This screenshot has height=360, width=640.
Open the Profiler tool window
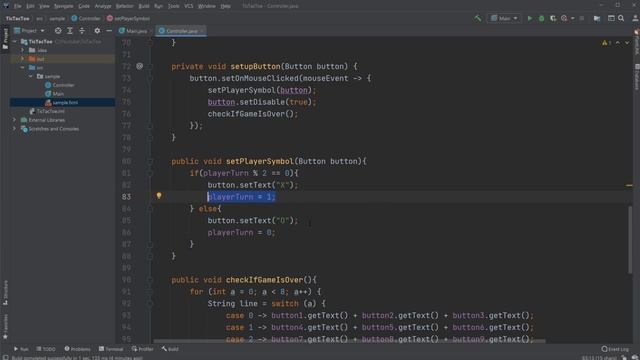(x=142, y=349)
